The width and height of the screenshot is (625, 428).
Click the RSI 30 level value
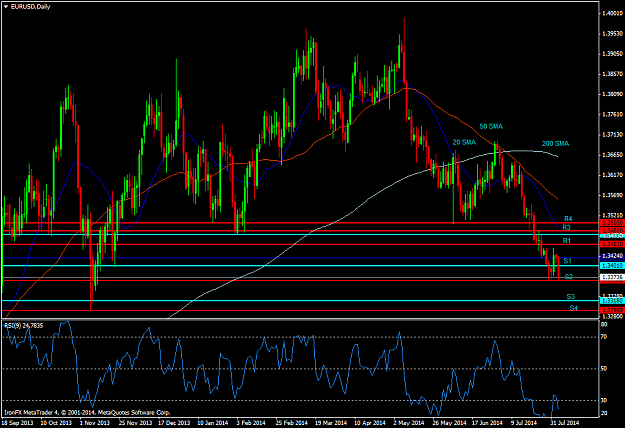point(604,401)
